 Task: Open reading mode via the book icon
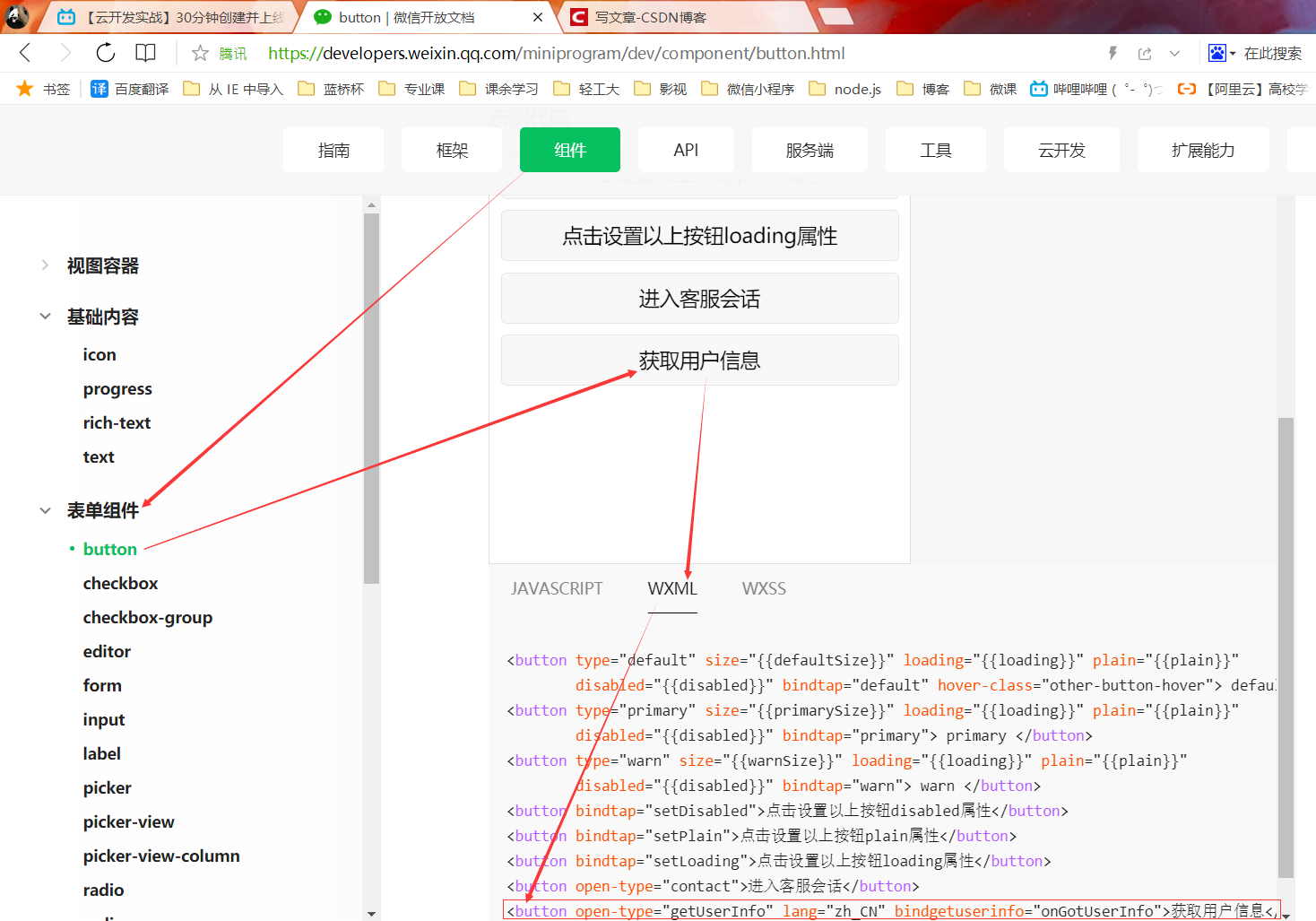coord(145,53)
